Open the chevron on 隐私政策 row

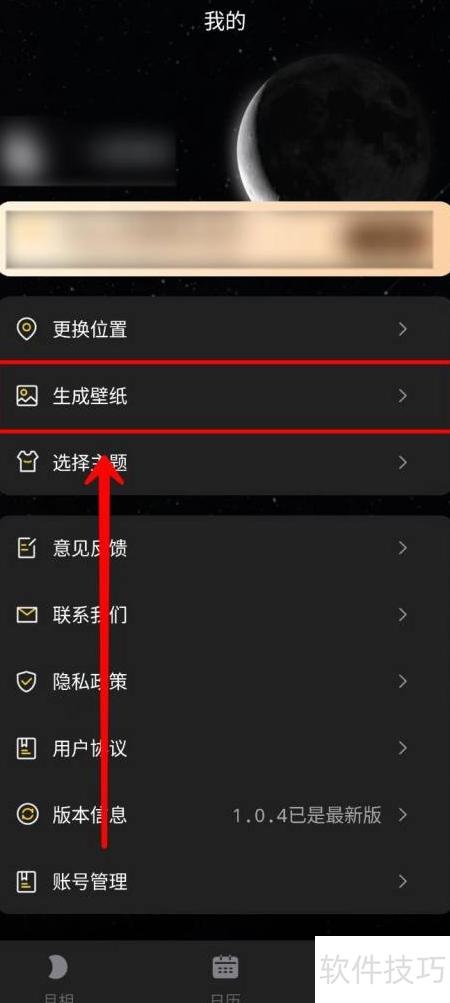click(403, 682)
